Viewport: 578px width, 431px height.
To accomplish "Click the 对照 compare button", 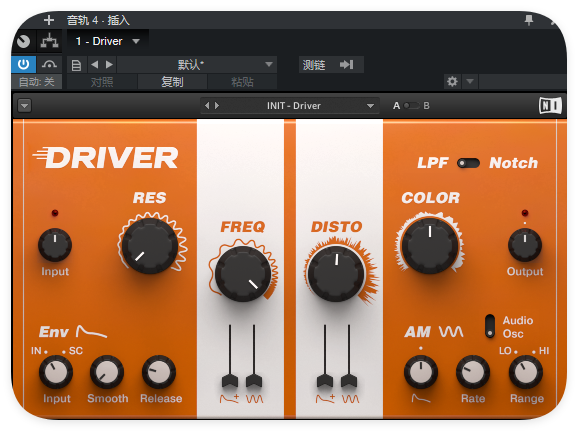I will 102,82.
